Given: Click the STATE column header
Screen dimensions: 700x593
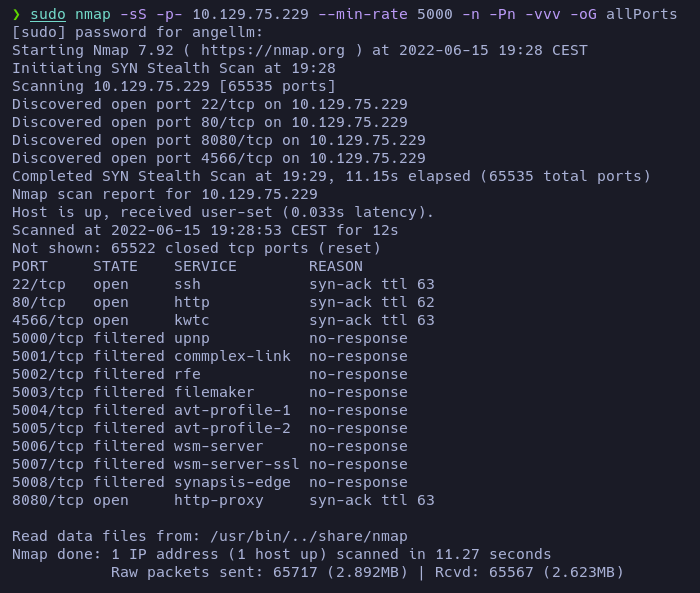Looking at the screenshot, I should [x=115, y=266].
